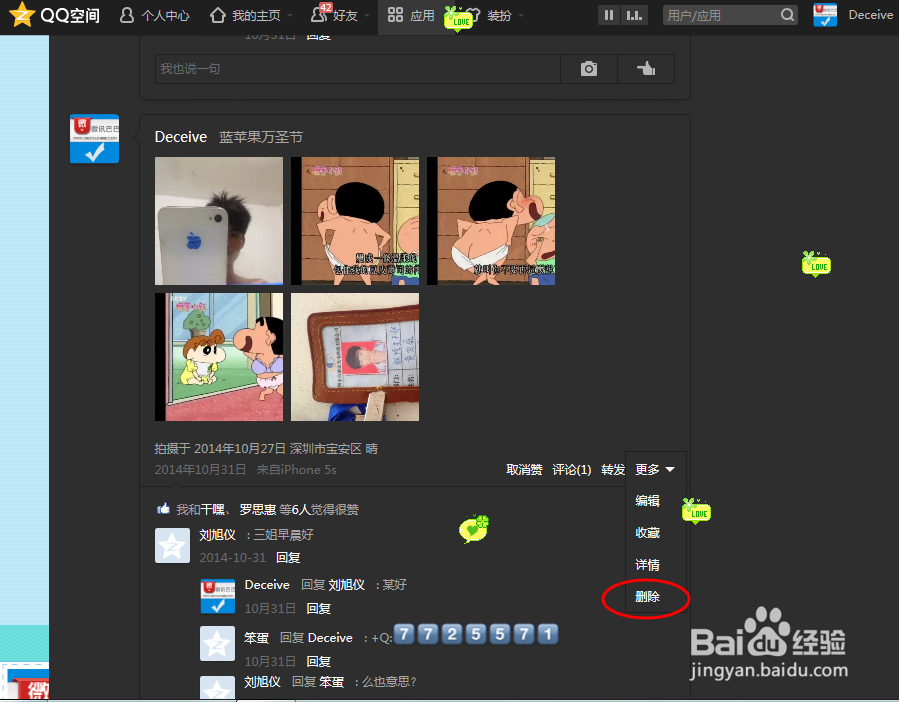Open the Shin-chan bikini garden thumbnail
899x702 pixels.
click(x=219, y=357)
